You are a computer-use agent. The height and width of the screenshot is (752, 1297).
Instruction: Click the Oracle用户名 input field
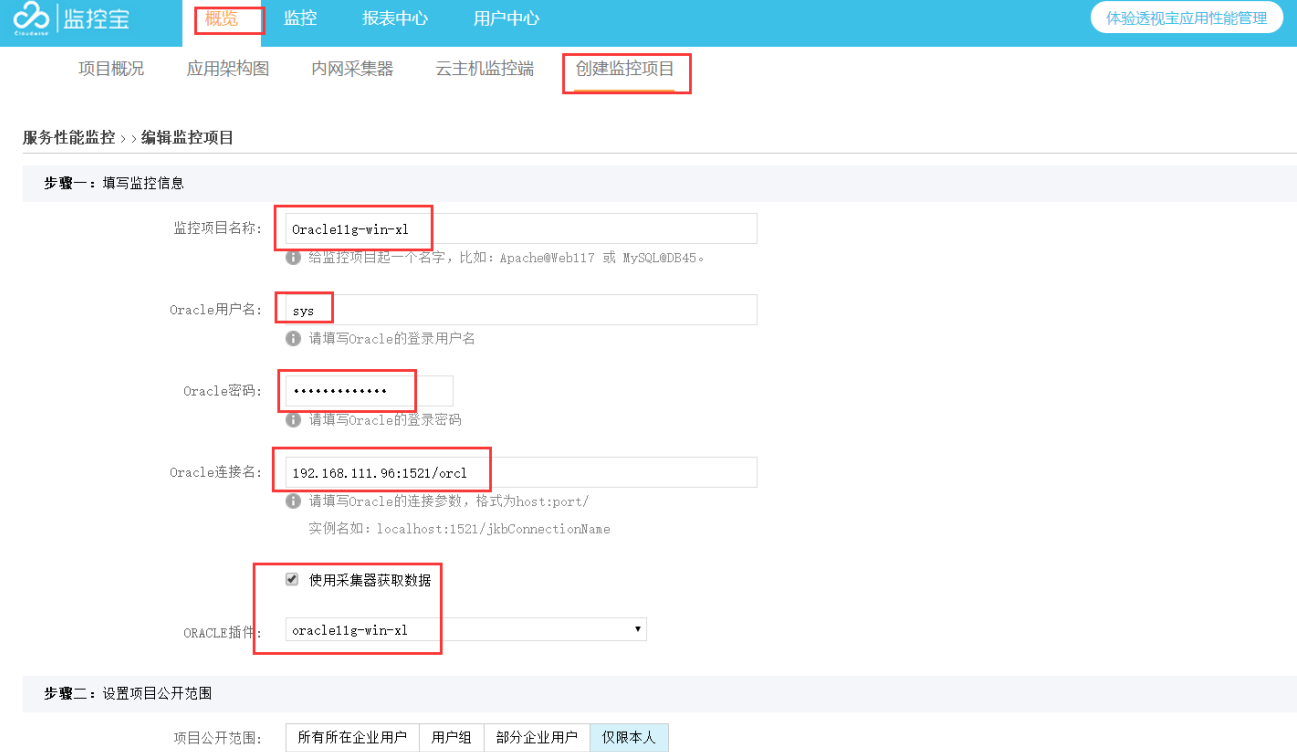(x=521, y=310)
